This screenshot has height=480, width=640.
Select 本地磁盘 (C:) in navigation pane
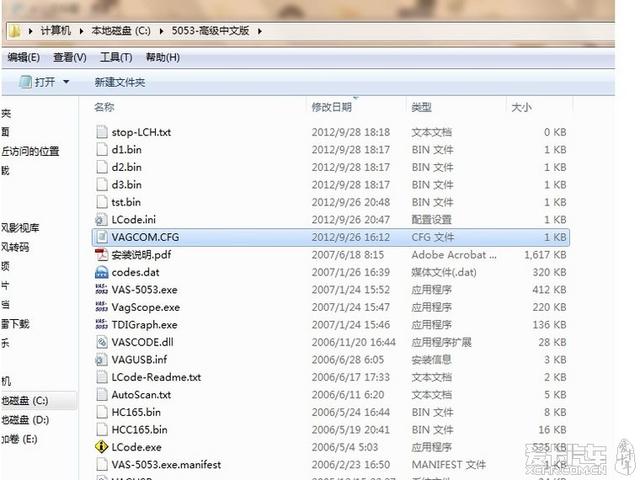coord(25,401)
